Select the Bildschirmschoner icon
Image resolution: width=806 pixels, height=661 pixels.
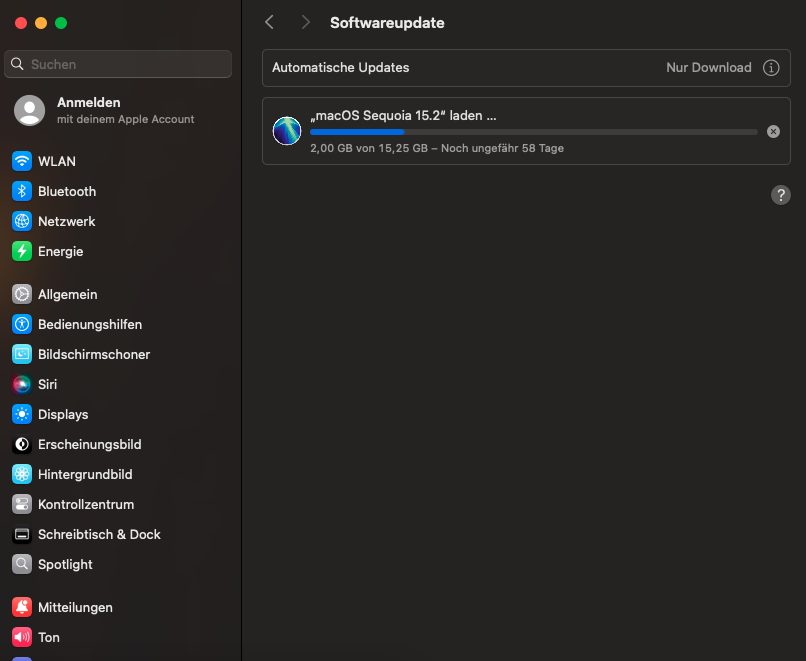click(x=22, y=354)
